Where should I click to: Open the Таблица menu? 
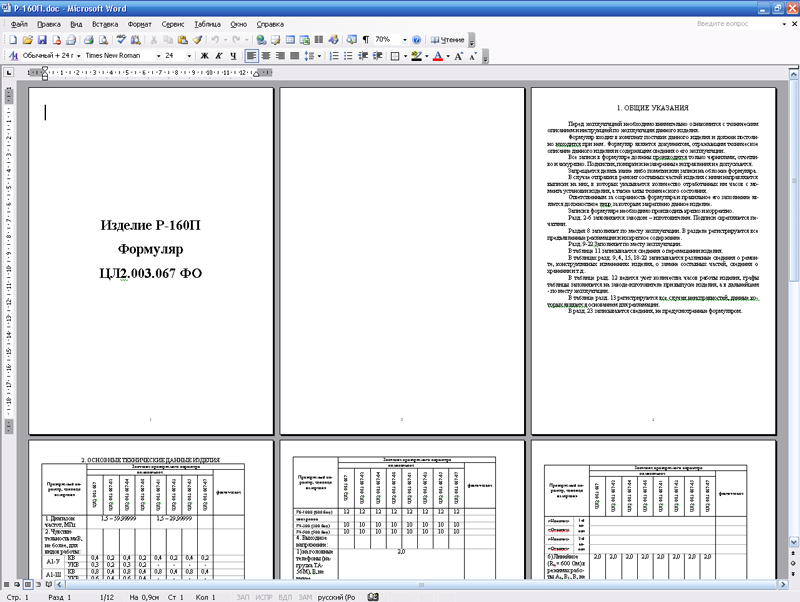[208, 21]
